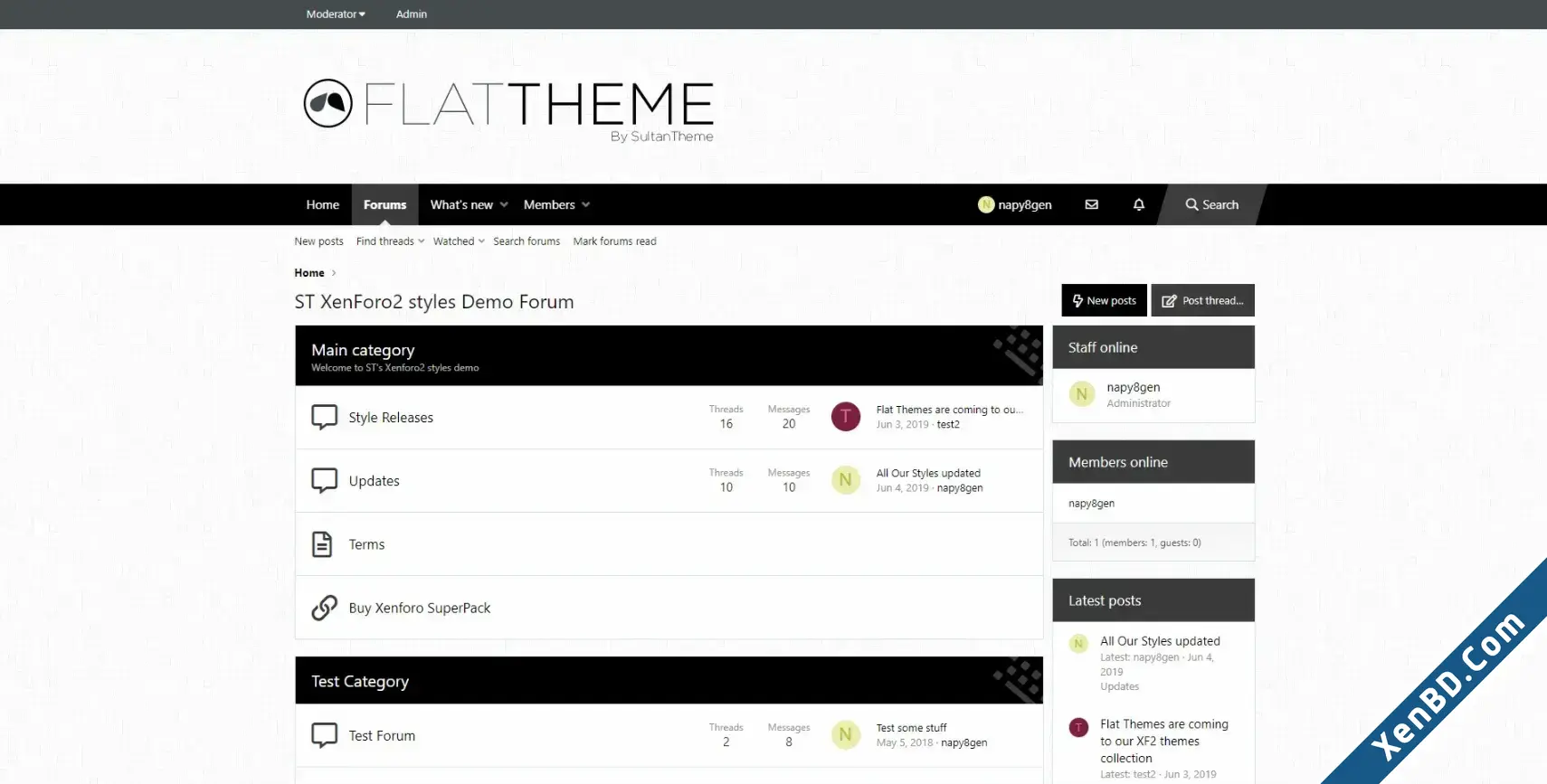This screenshot has height=784, width=1547.
Task: Open Test some stuff thread
Action: (911, 728)
